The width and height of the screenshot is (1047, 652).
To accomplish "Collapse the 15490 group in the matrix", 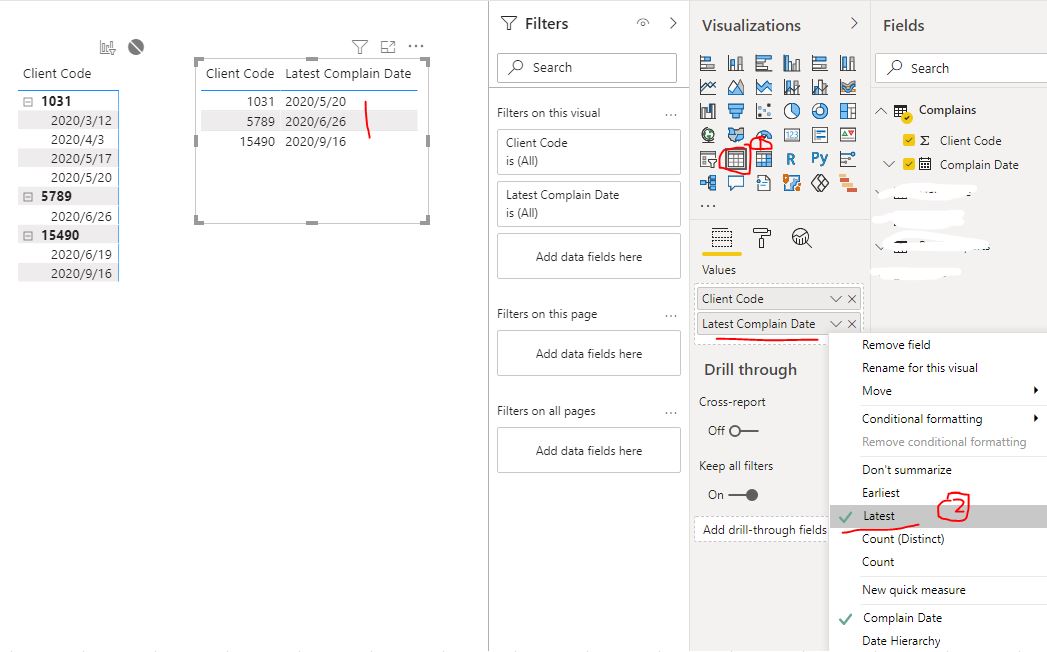I will coord(28,236).
